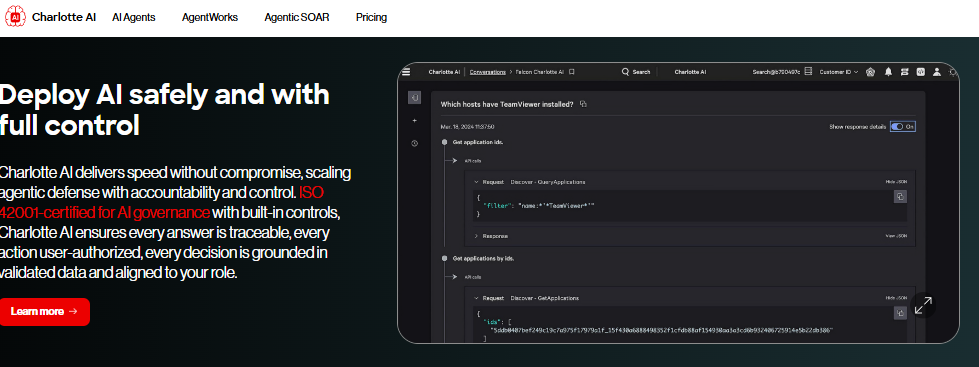Click Hide JSON for the GetApplications request
The image size is (979, 367).
tap(896, 298)
